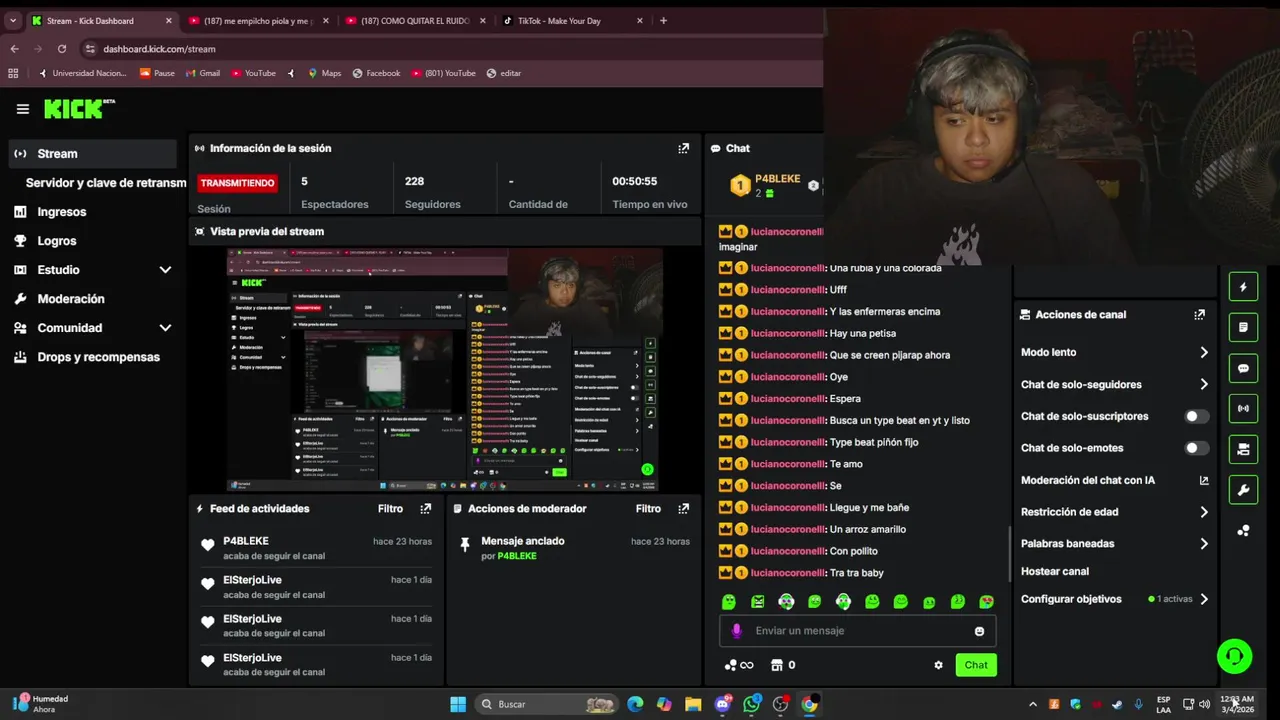Toggle Chat de solo-suscriptores switch
This screenshot has width=1280, height=720.
click(1196, 416)
